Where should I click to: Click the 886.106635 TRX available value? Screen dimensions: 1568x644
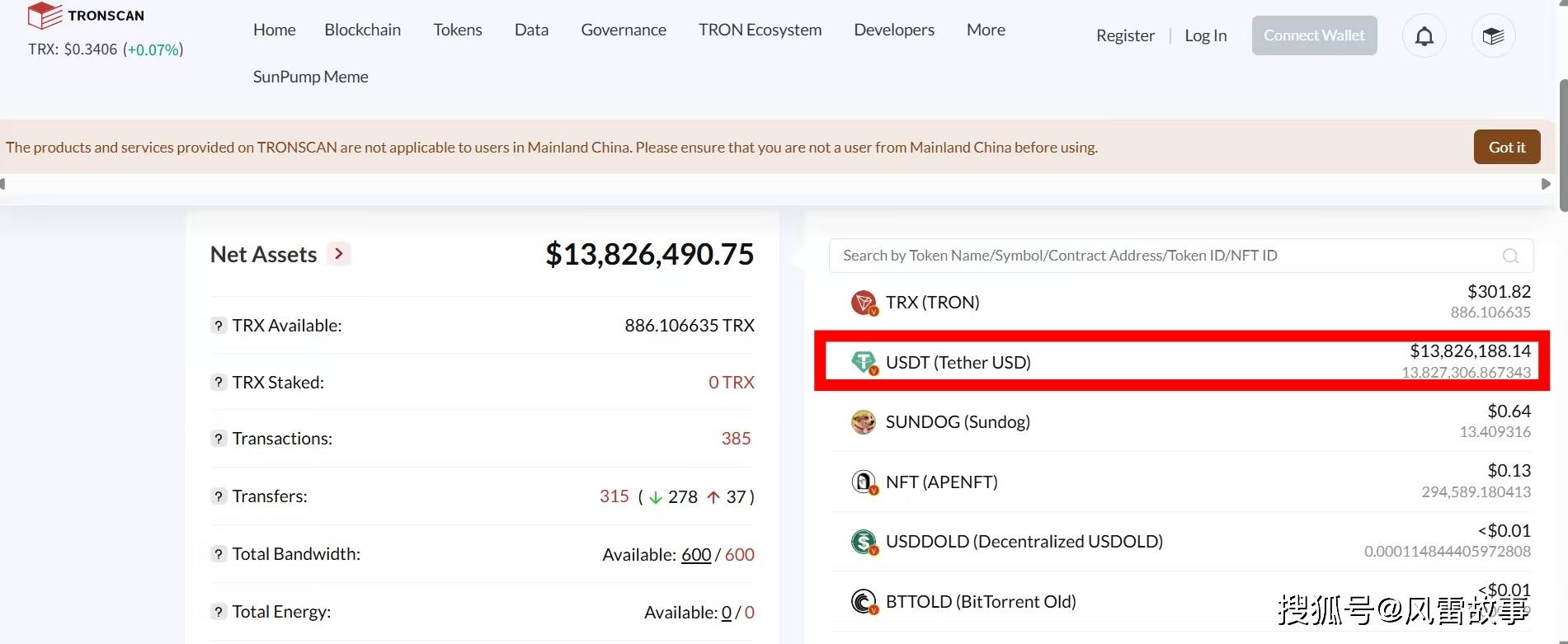[690, 326]
